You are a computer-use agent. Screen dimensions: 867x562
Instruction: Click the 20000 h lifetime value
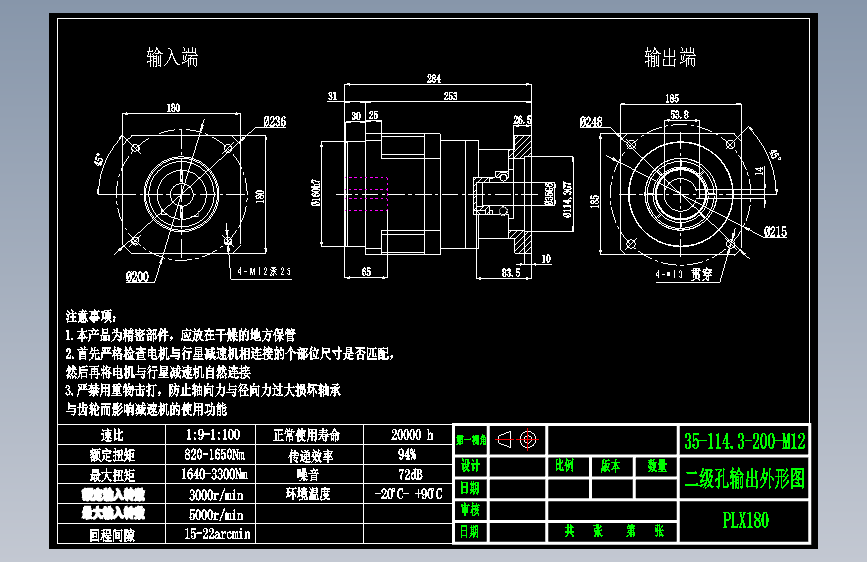[x=412, y=435]
